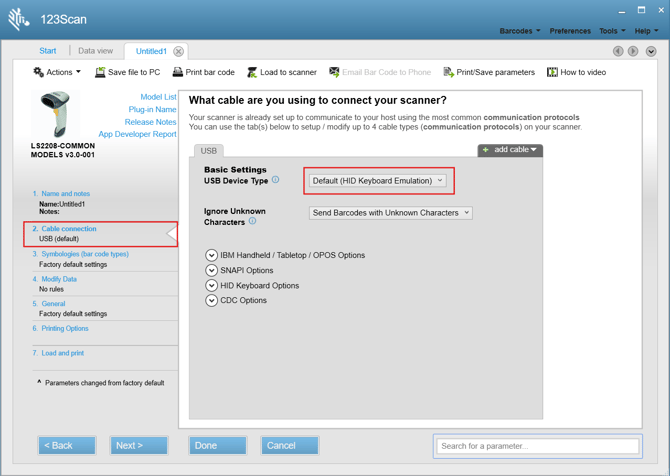Close the Untitled1 tab

click(x=179, y=51)
